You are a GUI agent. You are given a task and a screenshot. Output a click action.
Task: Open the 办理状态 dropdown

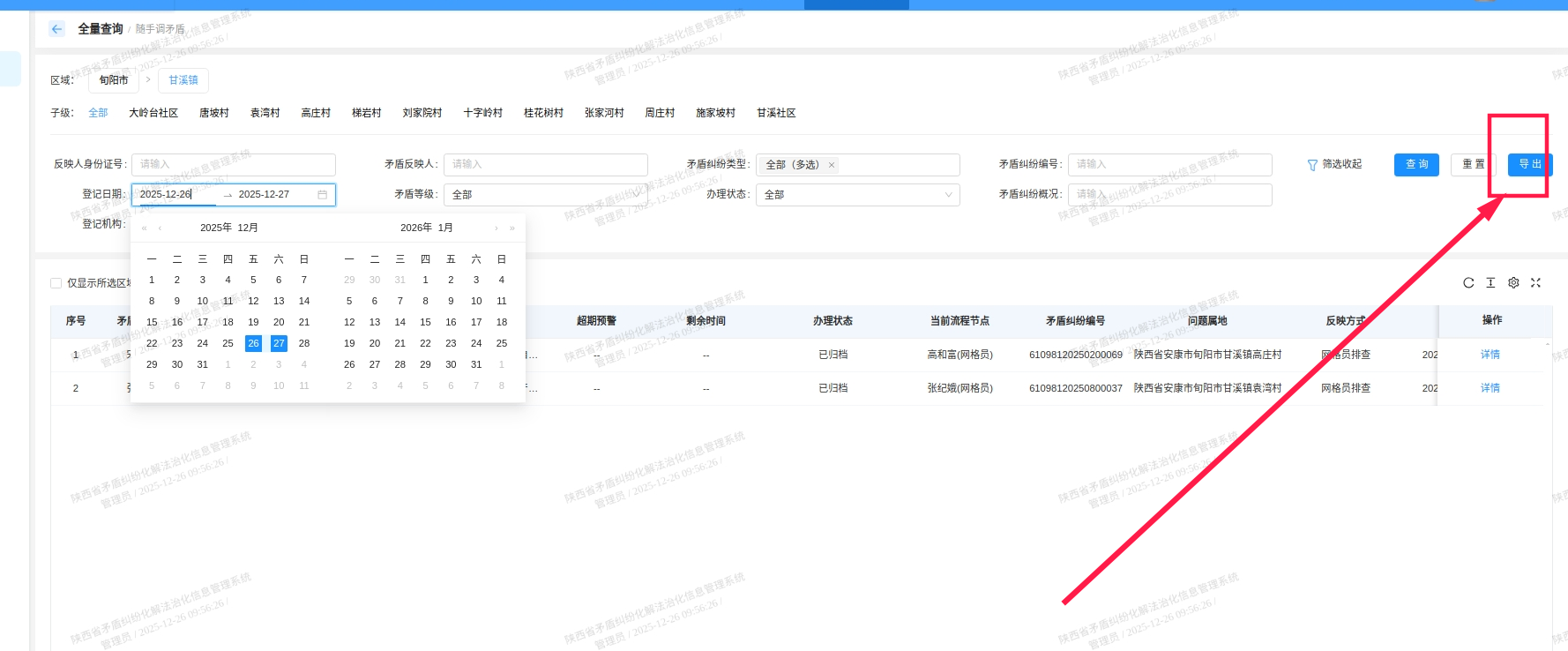(857, 195)
